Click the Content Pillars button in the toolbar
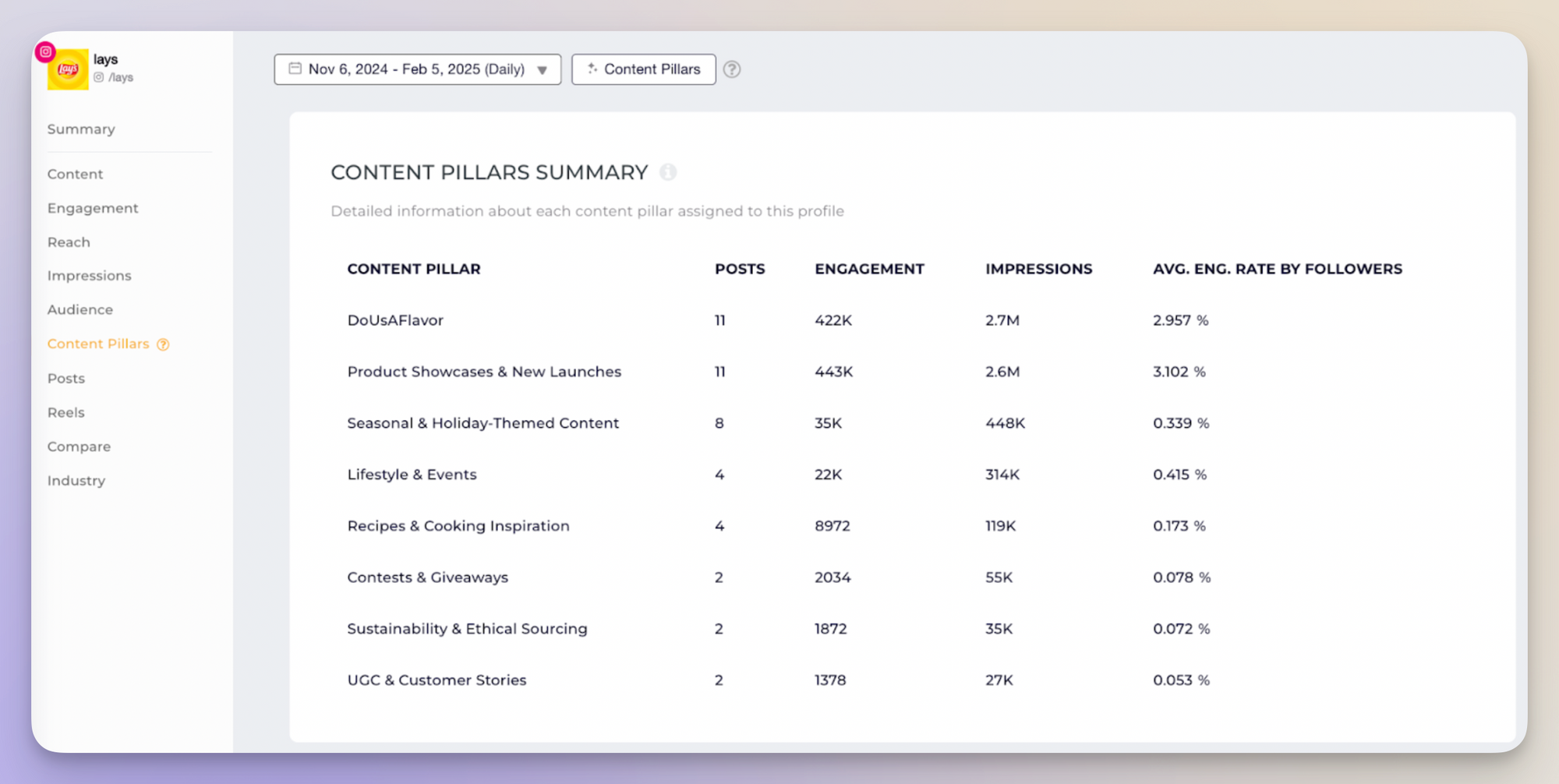The image size is (1559, 784). tap(643, 69)
